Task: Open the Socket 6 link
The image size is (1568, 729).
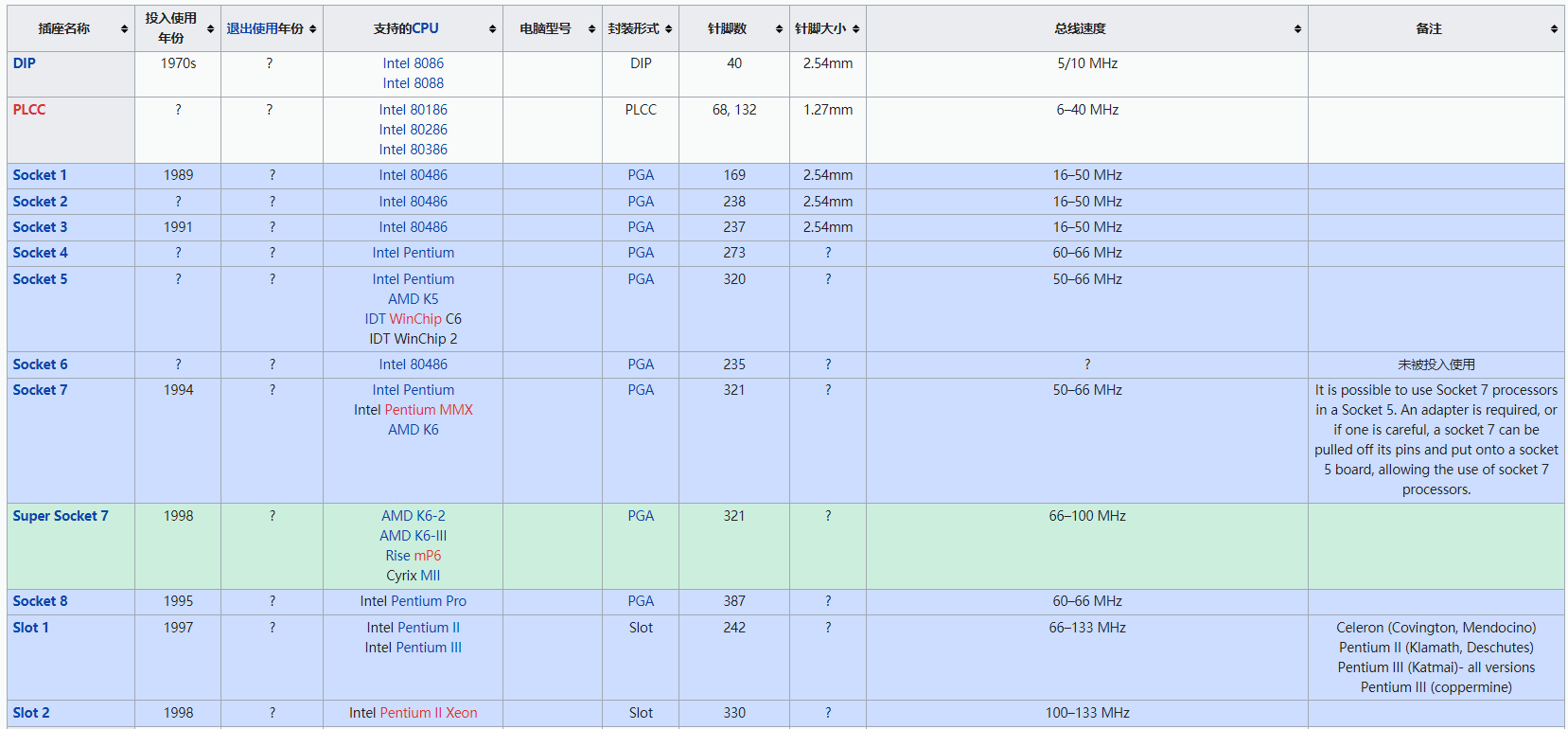Action: coord(40,364)
